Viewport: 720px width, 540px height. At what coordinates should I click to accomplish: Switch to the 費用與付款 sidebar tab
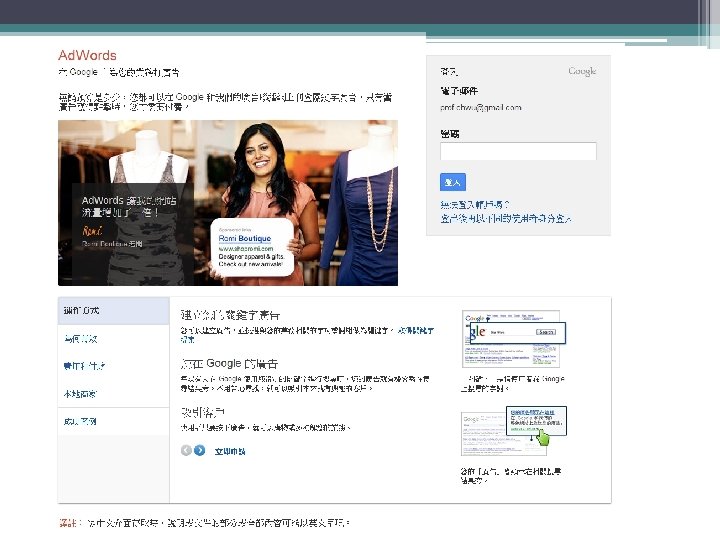tap(84, 366)
